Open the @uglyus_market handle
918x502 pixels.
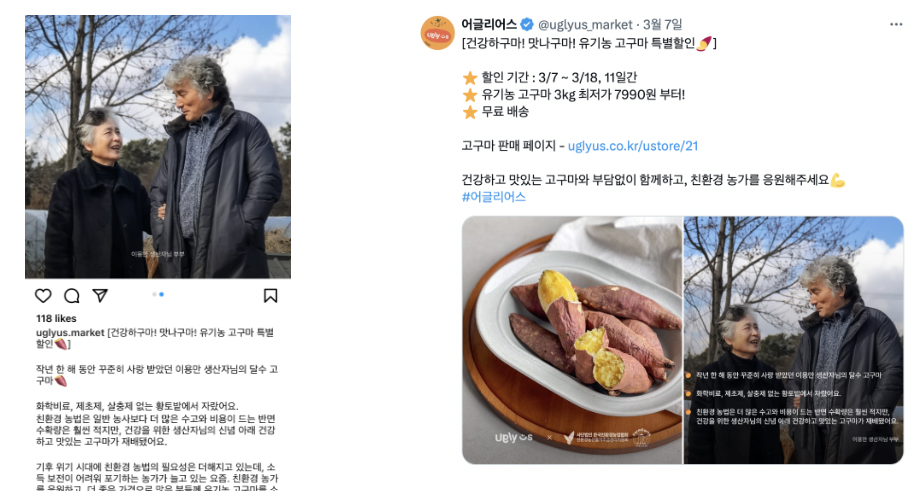[x=585, y=25]
